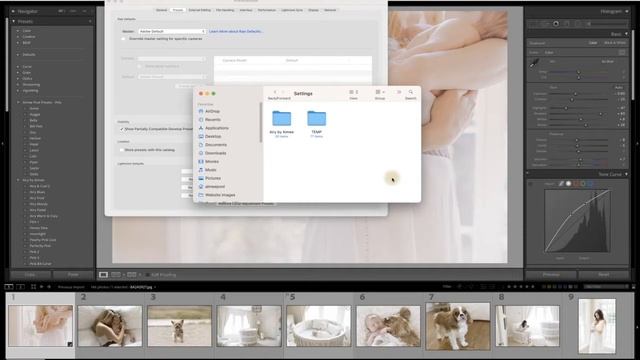Click the plus icon in Presets header
Viewport: 640px width, 360px height.
tap(90, 21)
